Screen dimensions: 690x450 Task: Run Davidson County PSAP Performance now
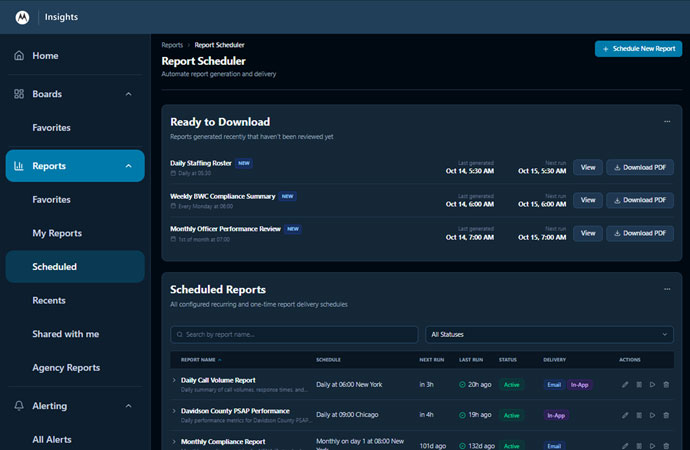point(653,415)
